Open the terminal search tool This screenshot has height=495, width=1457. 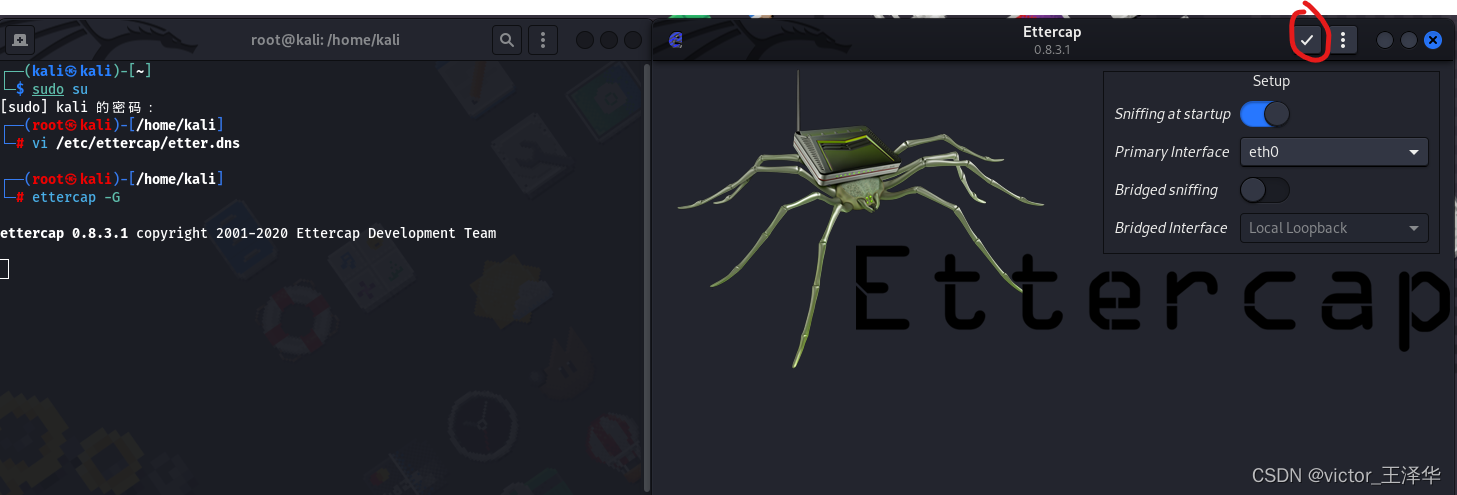click(x=507, y=40)
